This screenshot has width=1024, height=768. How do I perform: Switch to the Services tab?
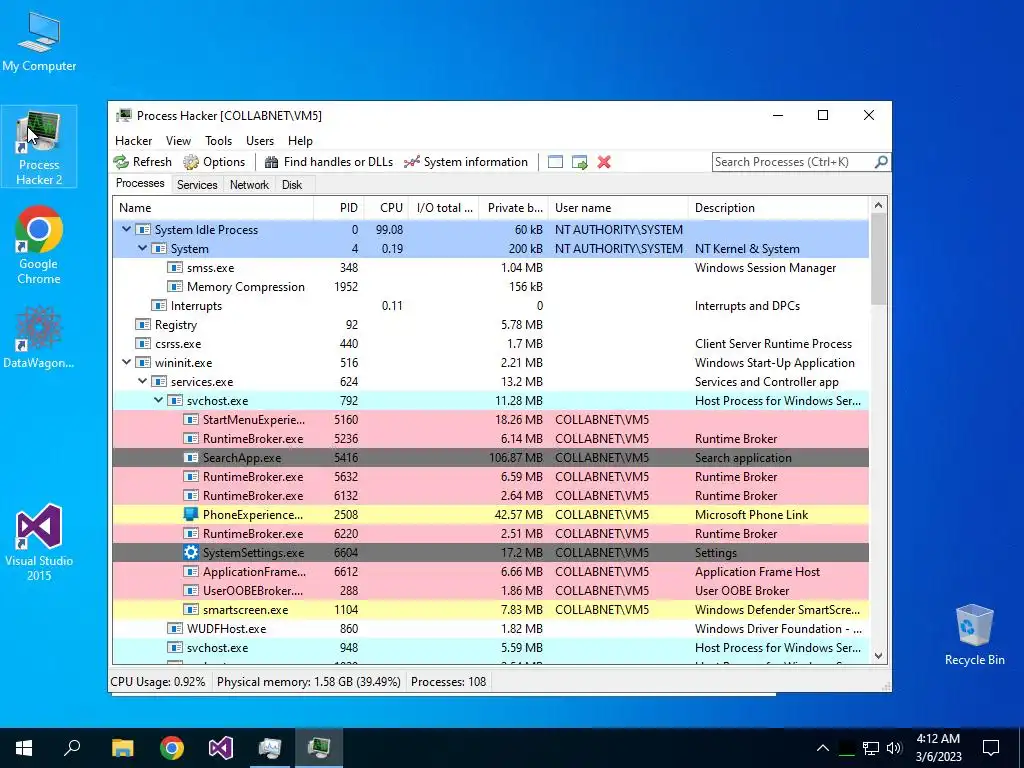197,185
